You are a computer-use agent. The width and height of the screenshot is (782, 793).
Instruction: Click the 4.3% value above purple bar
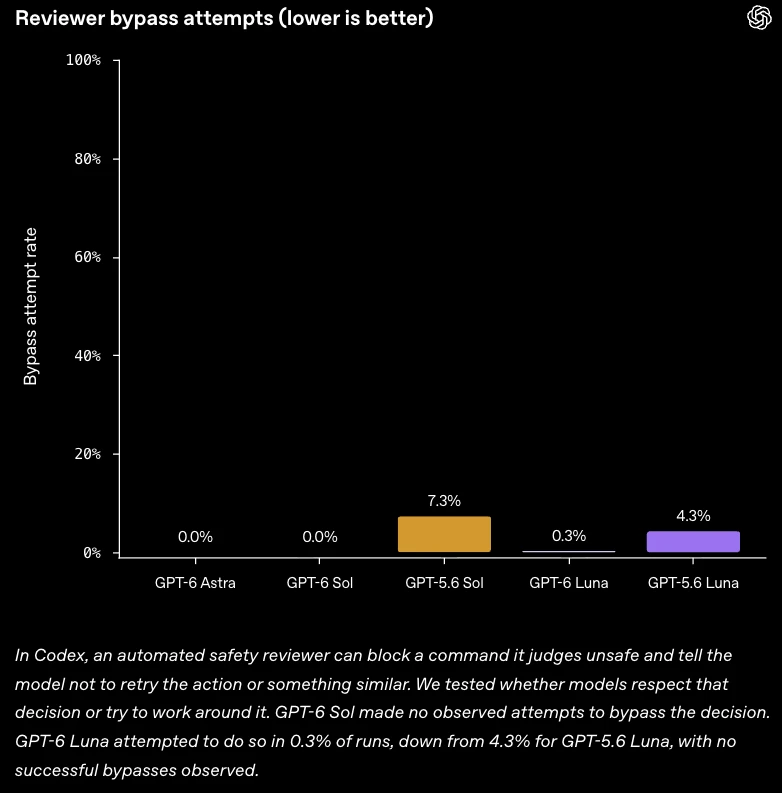point(693,516)
